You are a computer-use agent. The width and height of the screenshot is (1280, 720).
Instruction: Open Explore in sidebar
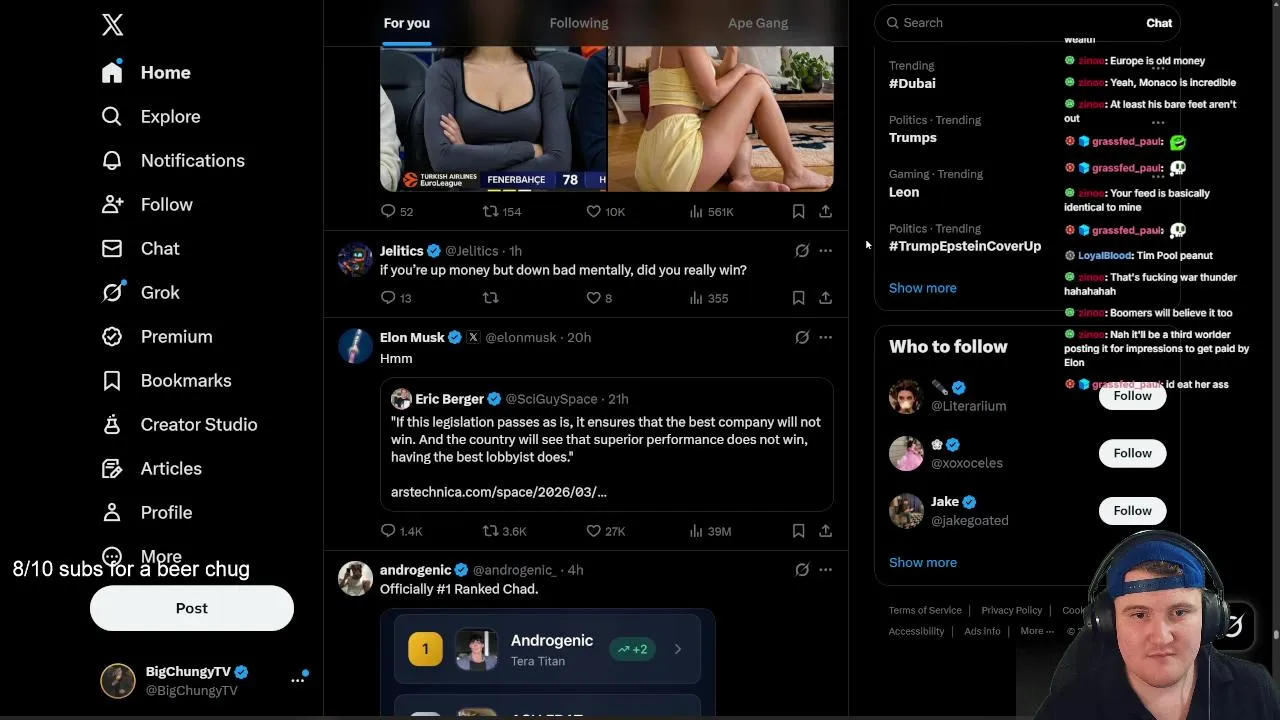(151, 116)
